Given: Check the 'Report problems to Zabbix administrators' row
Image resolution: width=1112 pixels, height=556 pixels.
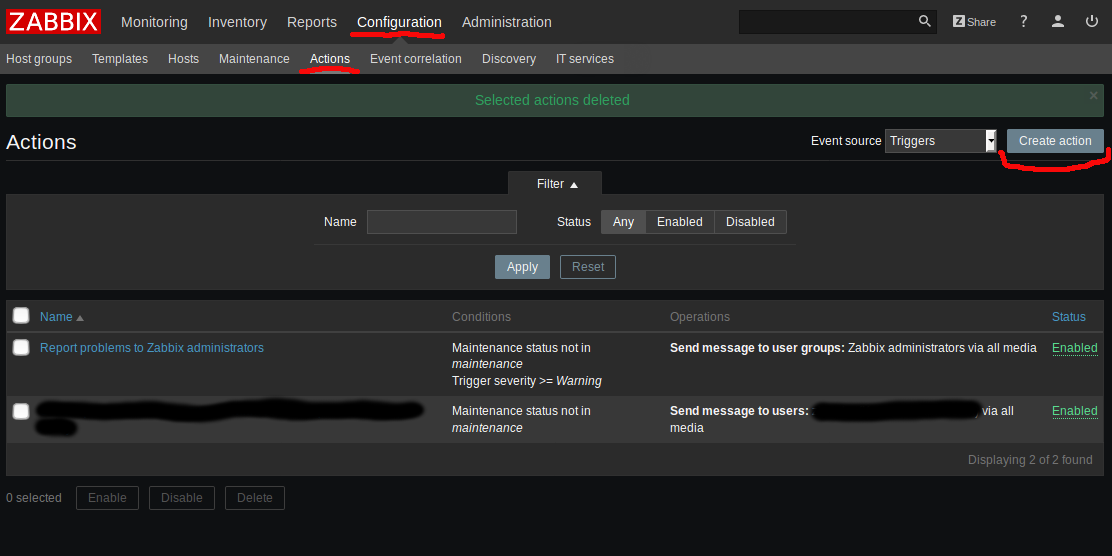Looking at the screenshot, I should (x=21, y=348).
